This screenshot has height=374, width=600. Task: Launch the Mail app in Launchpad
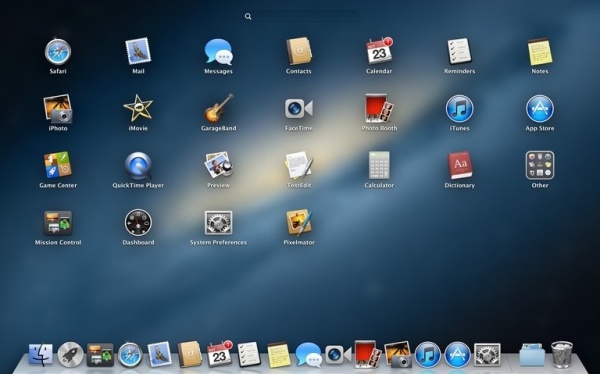point(138,51)
